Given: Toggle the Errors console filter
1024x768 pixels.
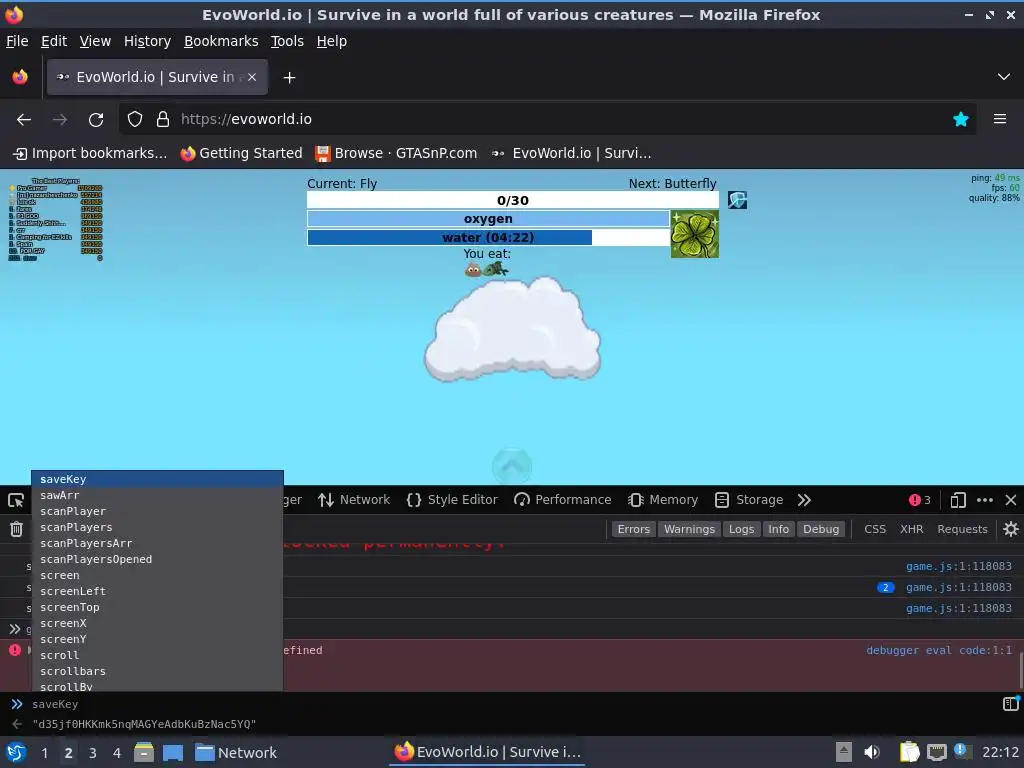Looking at the screenshot, I should click(x=633, y=529).
